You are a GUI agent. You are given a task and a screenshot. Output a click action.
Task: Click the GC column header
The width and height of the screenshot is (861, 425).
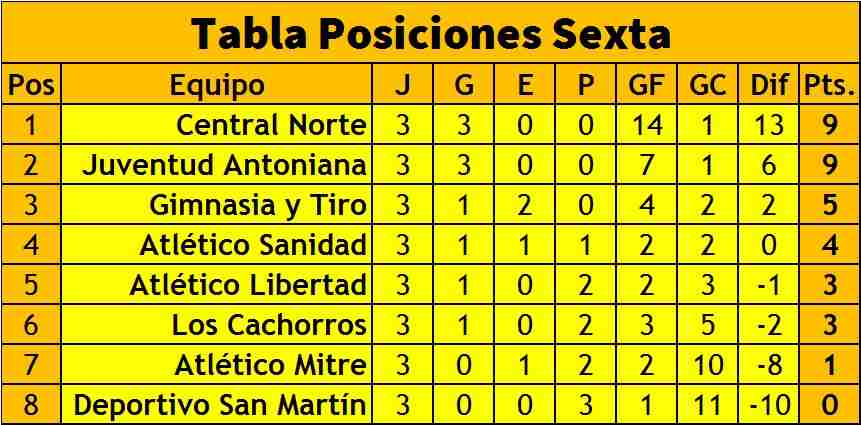pos(707,84)
